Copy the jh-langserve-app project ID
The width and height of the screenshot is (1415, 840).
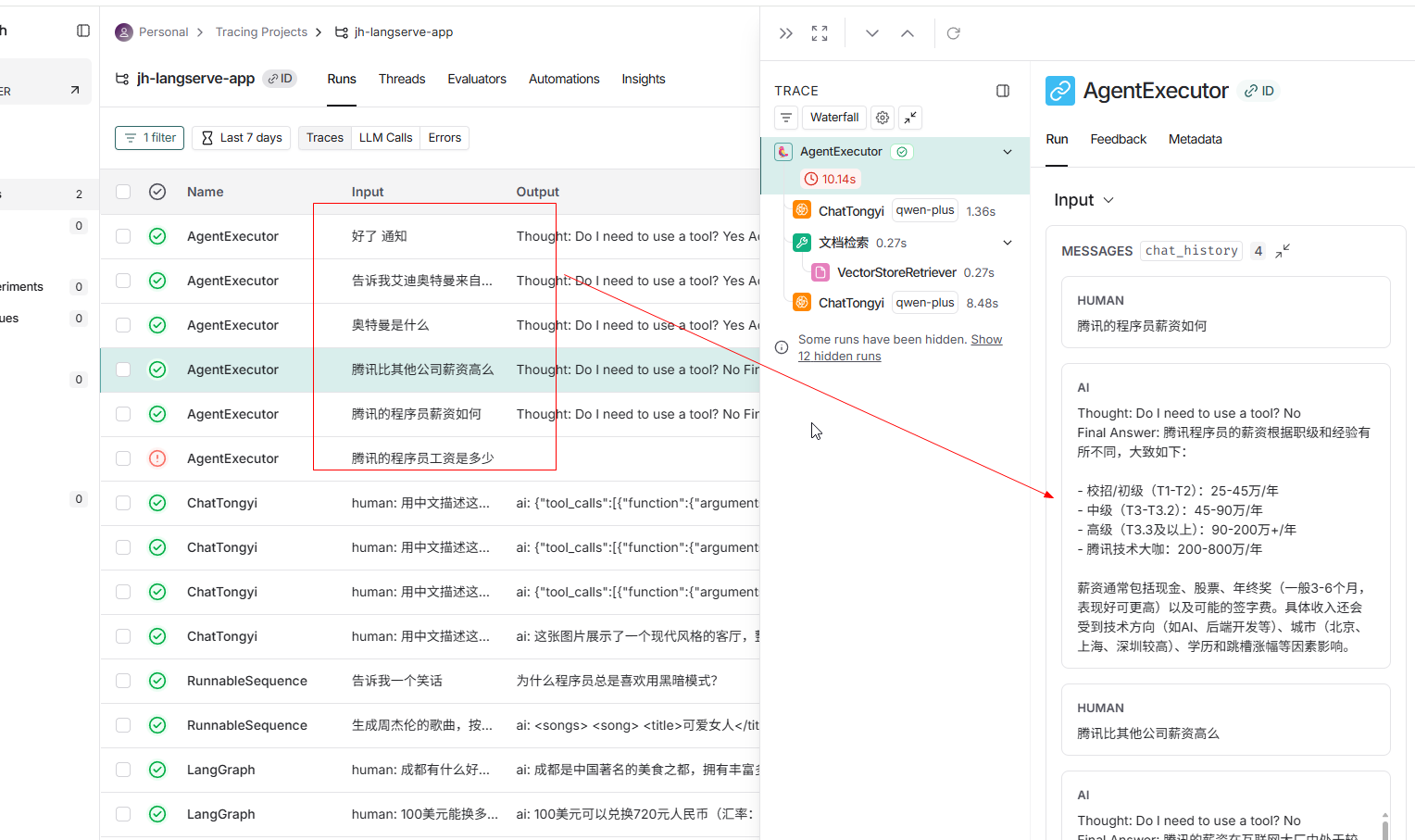[280, 79]
